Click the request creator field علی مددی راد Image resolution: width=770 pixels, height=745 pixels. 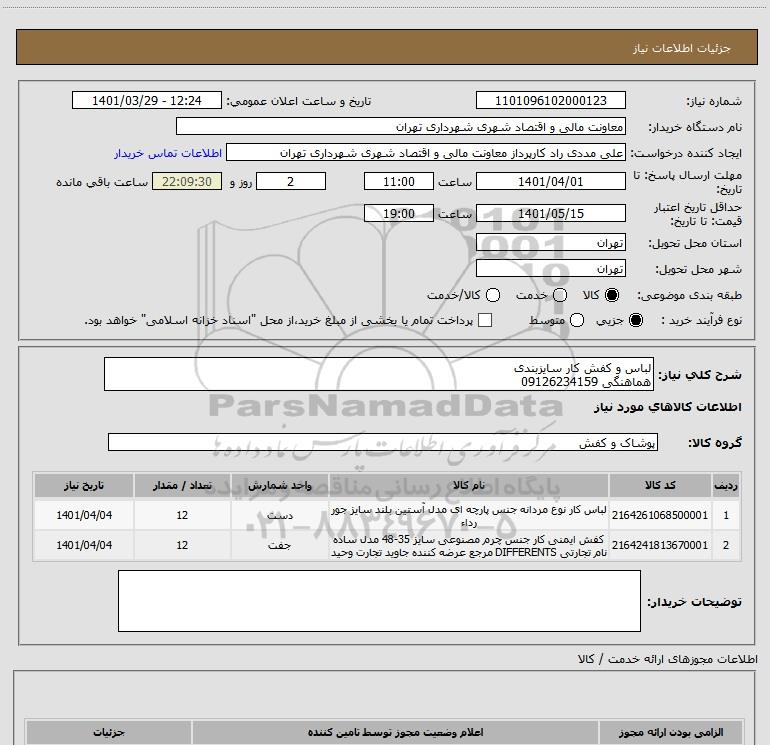426,153
